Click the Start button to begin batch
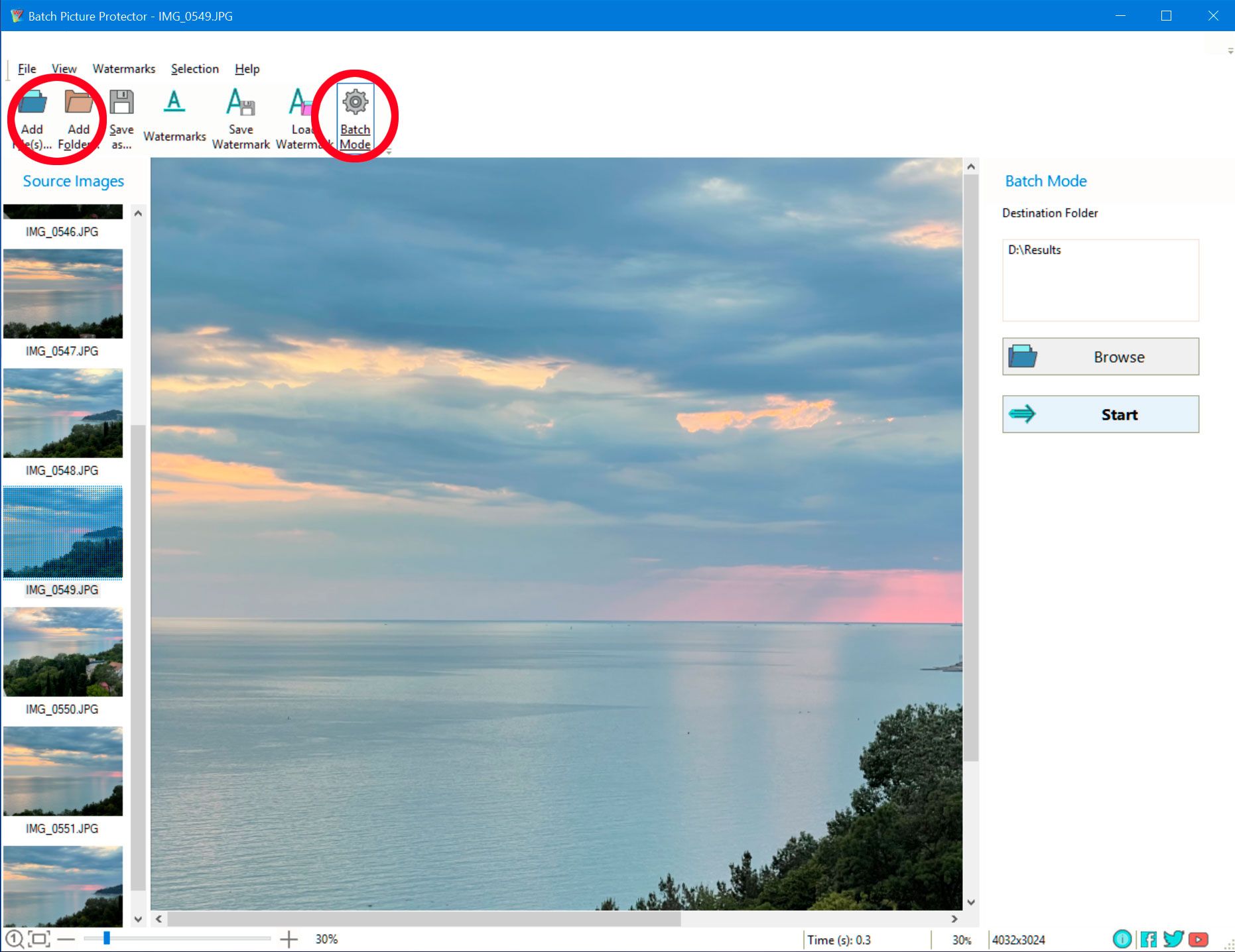Viewport: 1235px width, 952px height. (x=1100, y=414)
